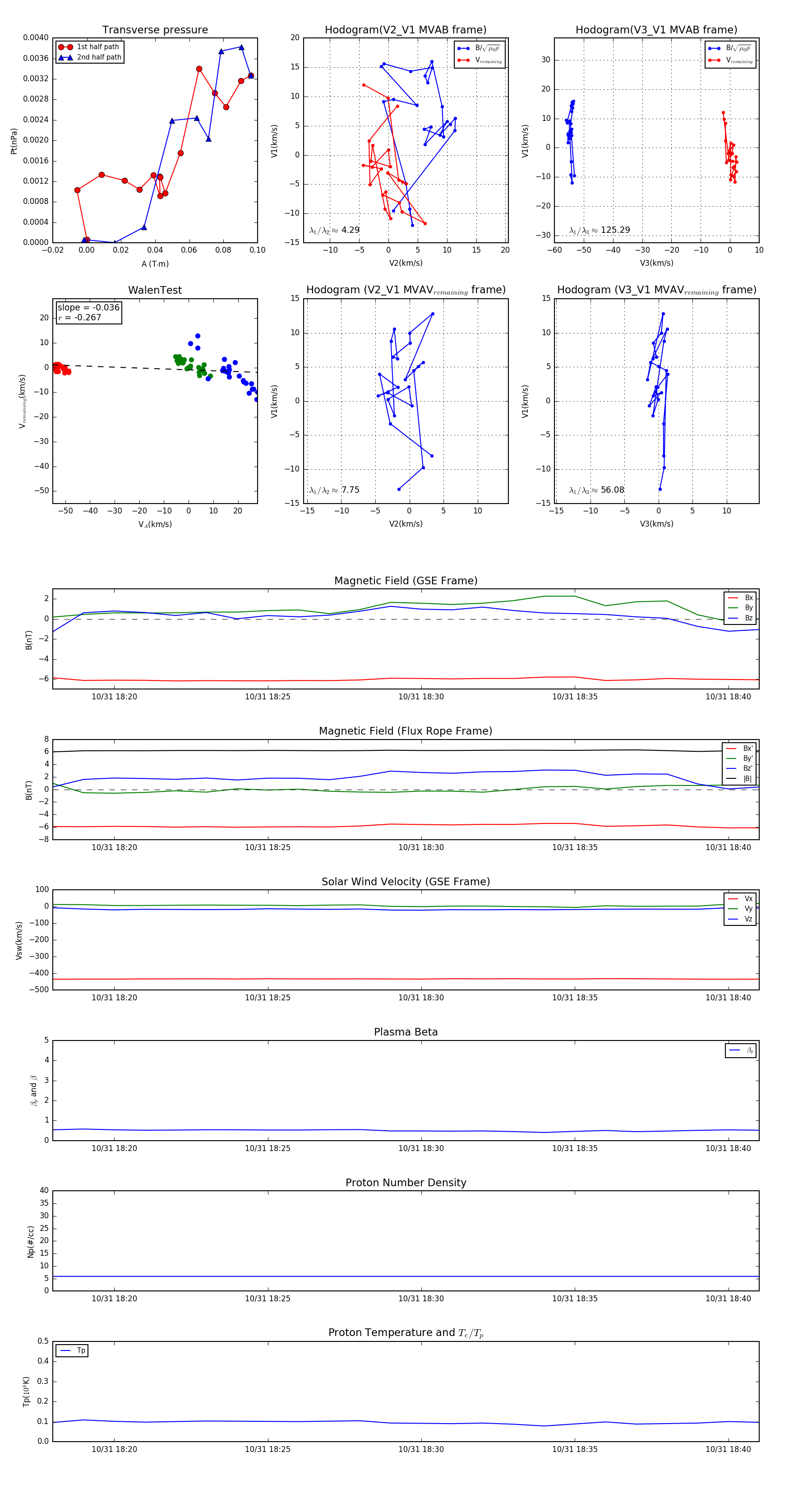The width and height of the screenshot is (812, 1489).
Task: Click the λ1/λ2 ≈ 7.75 annotation
Action: pos(334,490)
